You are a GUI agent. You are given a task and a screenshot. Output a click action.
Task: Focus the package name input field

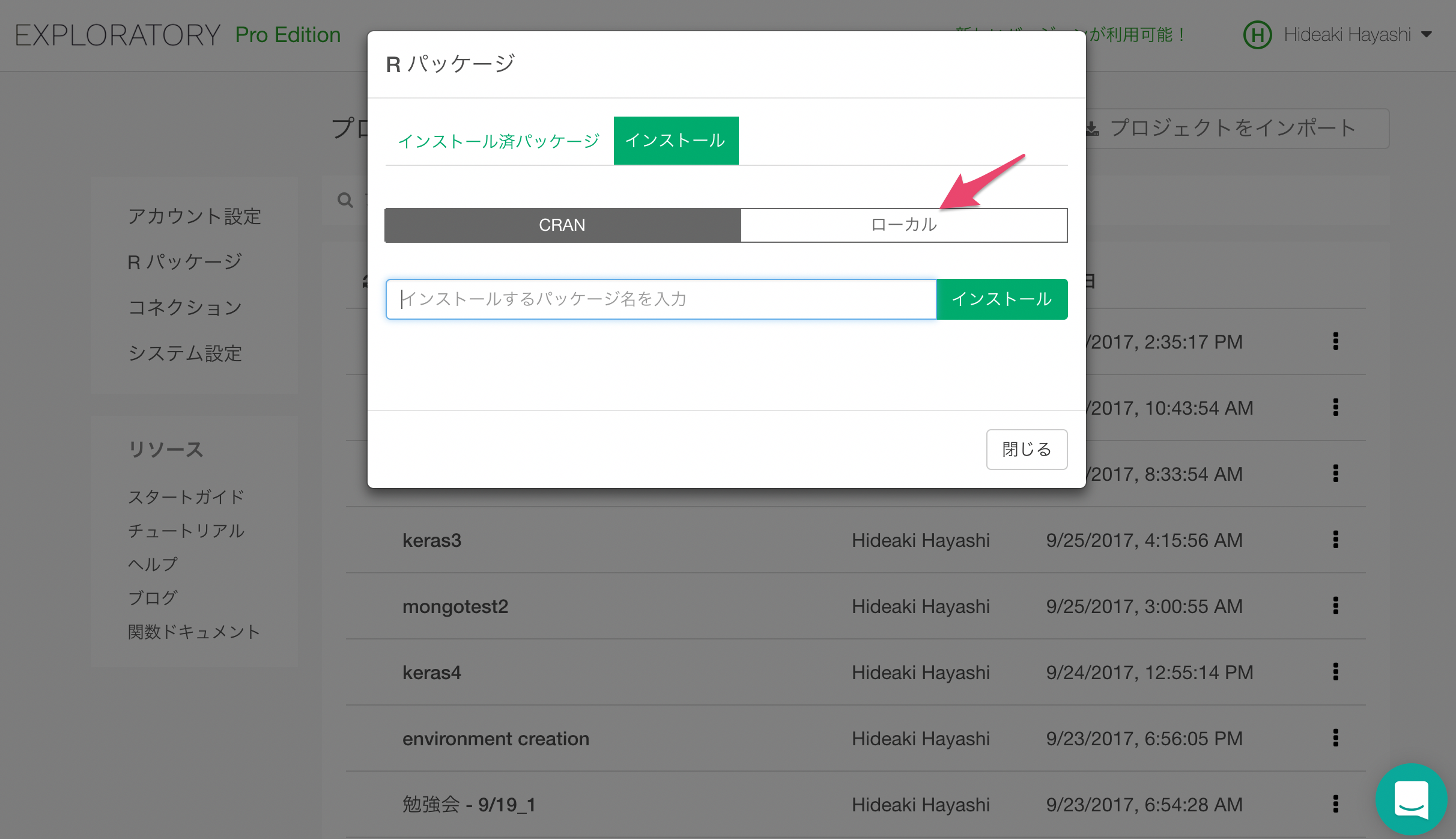point(661,299)
